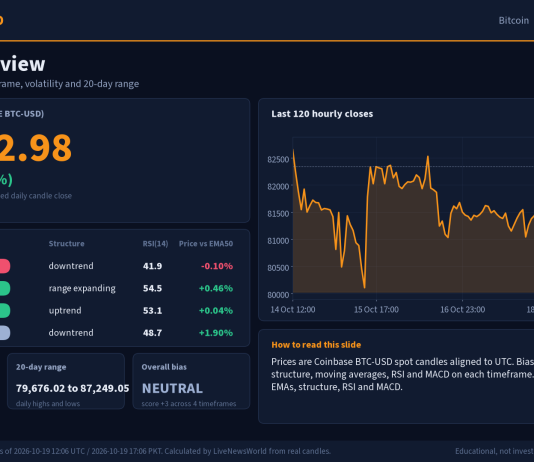Click the '15 Oct 17:00' x-axis label
The image size is (534, 462).
(x=376, y=309)
